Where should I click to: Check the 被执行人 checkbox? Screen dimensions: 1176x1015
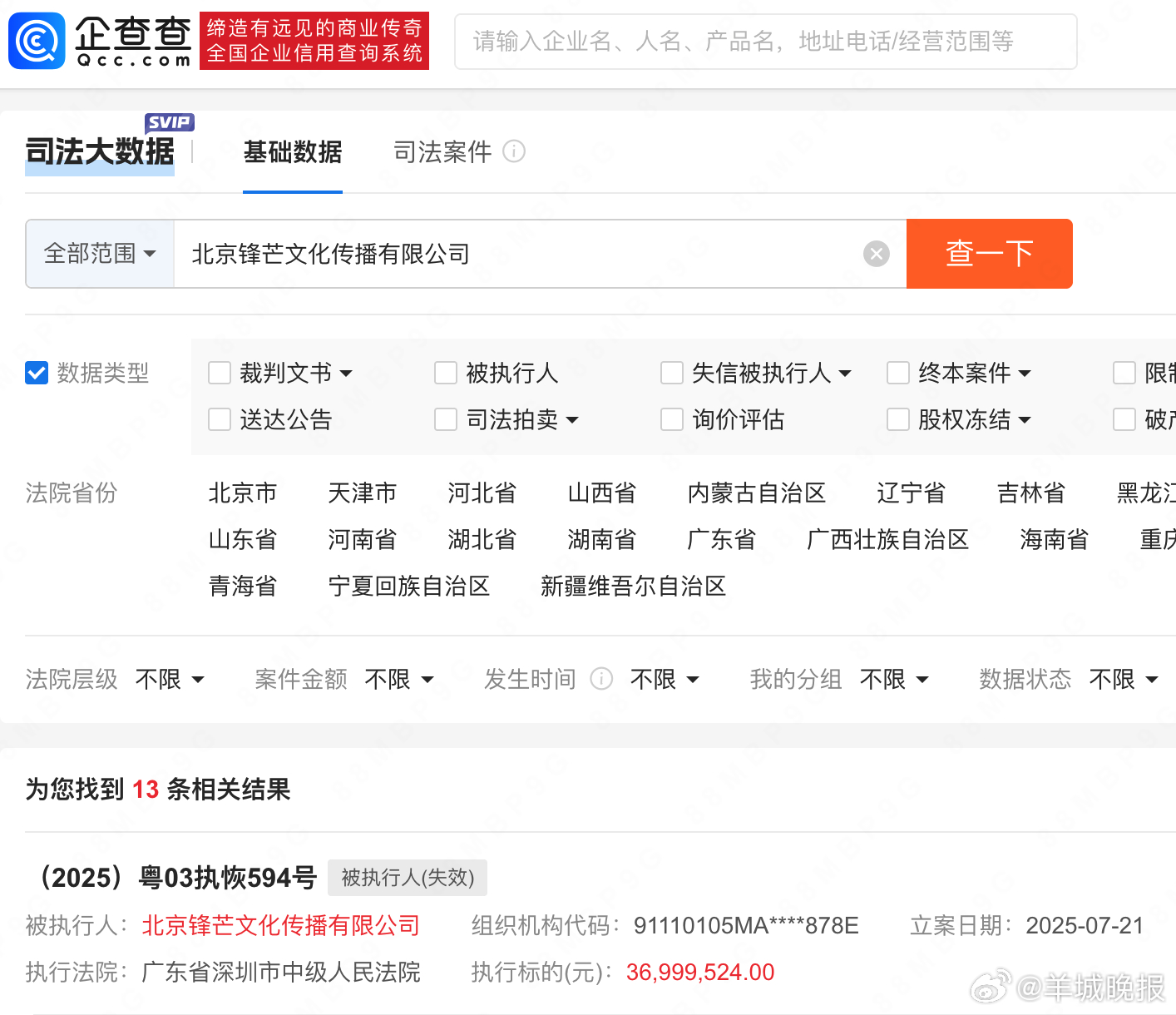(446, 373)
